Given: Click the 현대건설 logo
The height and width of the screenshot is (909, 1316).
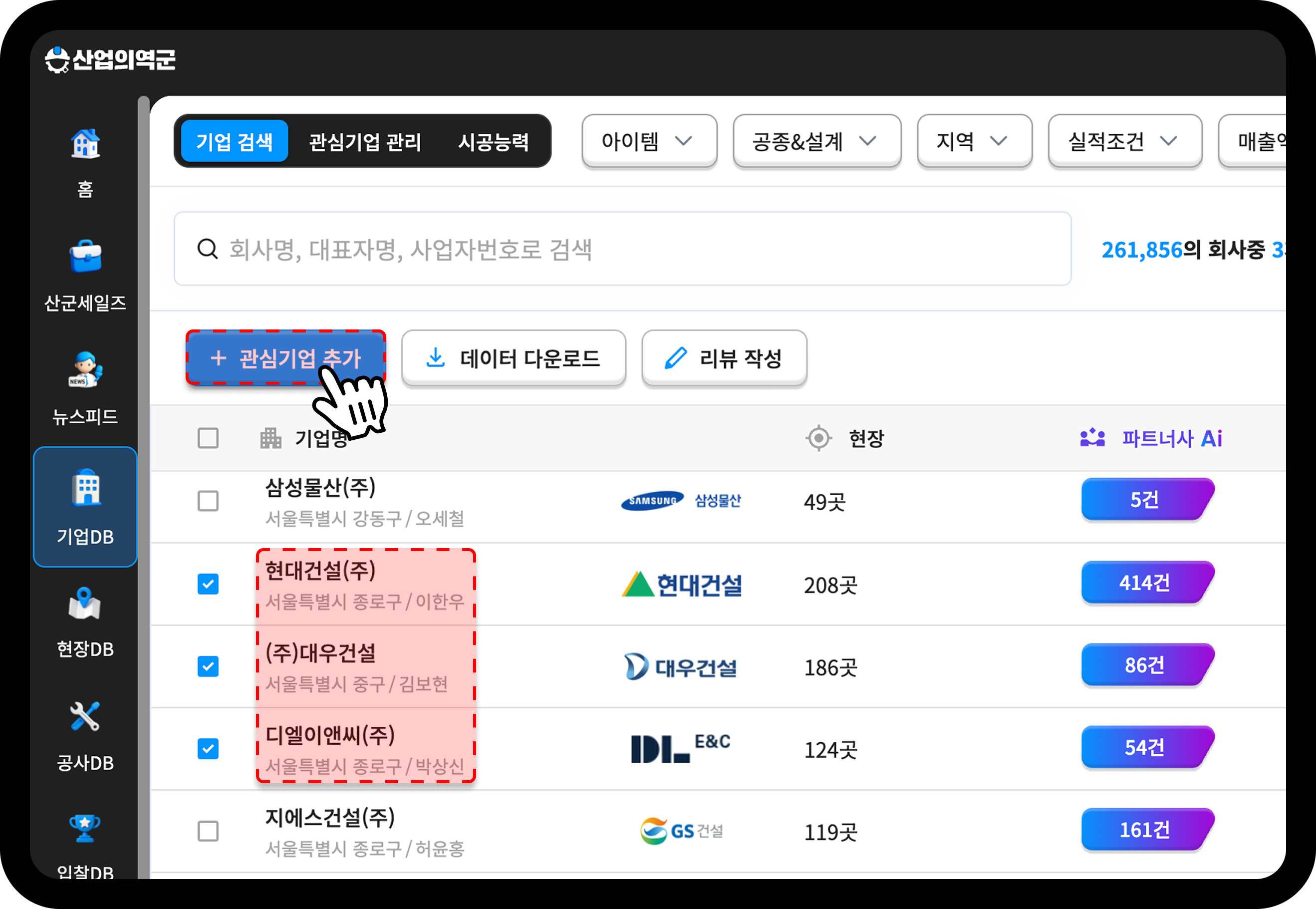Looking at the screenshot, I should tap(682, 585).
